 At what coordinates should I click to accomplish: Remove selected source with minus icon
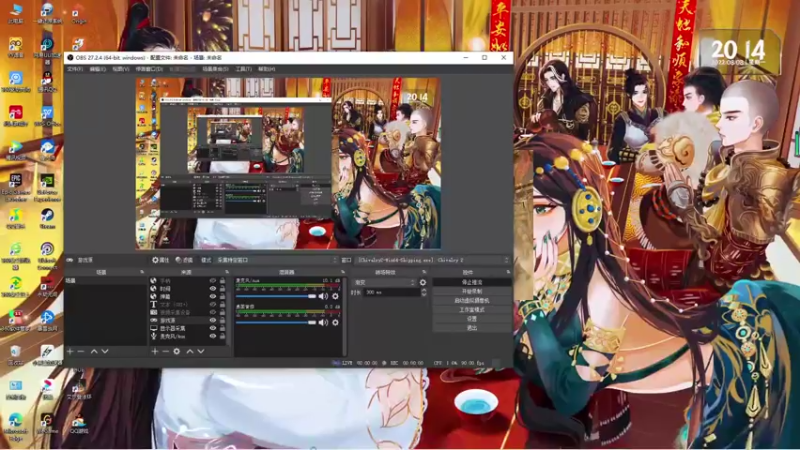[x=165, y=352]
